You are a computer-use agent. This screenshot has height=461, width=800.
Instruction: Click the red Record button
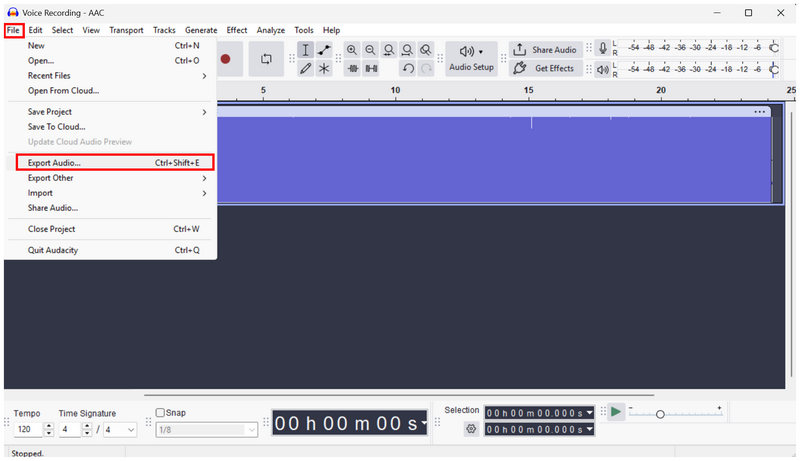225,59
